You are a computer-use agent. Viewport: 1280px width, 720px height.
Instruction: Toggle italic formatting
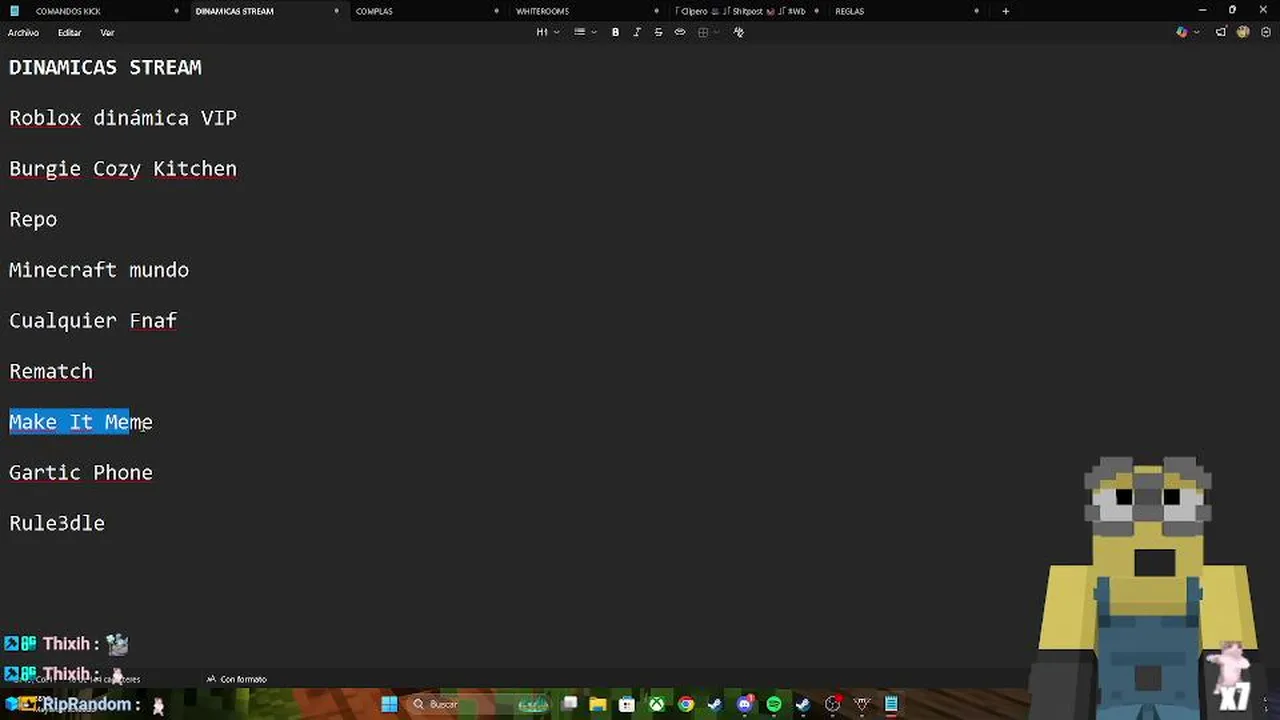(x=637, y=32)
